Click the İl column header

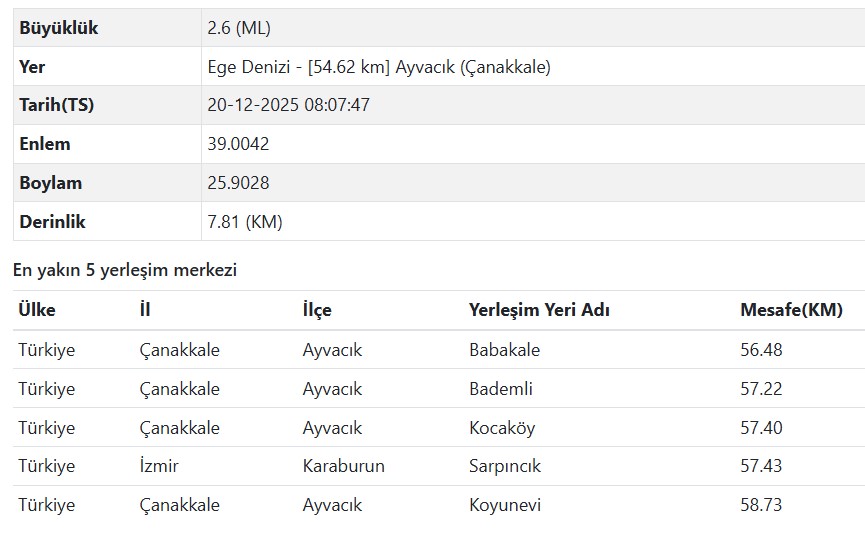[145, 310]
